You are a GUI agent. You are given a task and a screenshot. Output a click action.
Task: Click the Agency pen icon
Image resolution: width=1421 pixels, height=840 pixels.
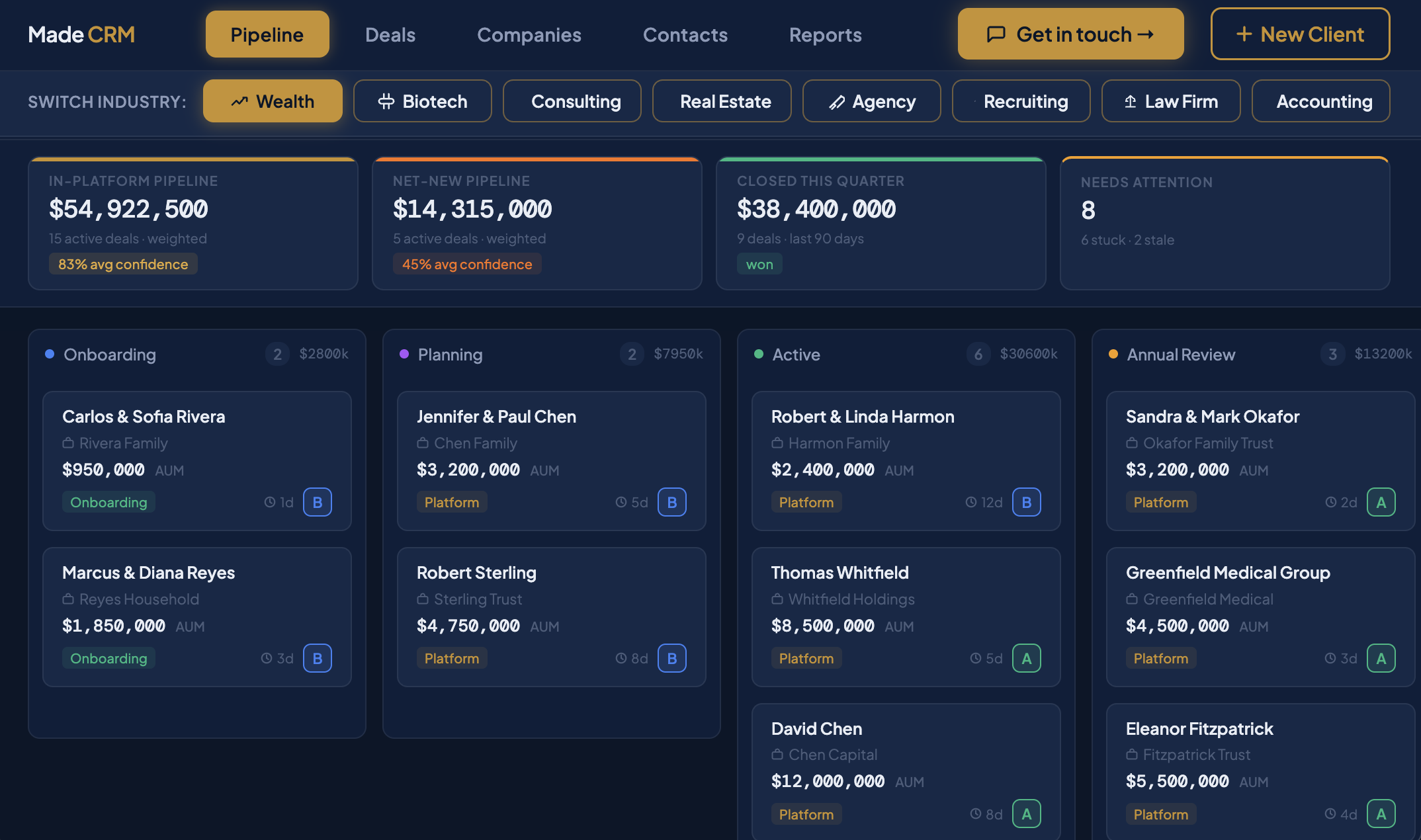tap(837, 102)
